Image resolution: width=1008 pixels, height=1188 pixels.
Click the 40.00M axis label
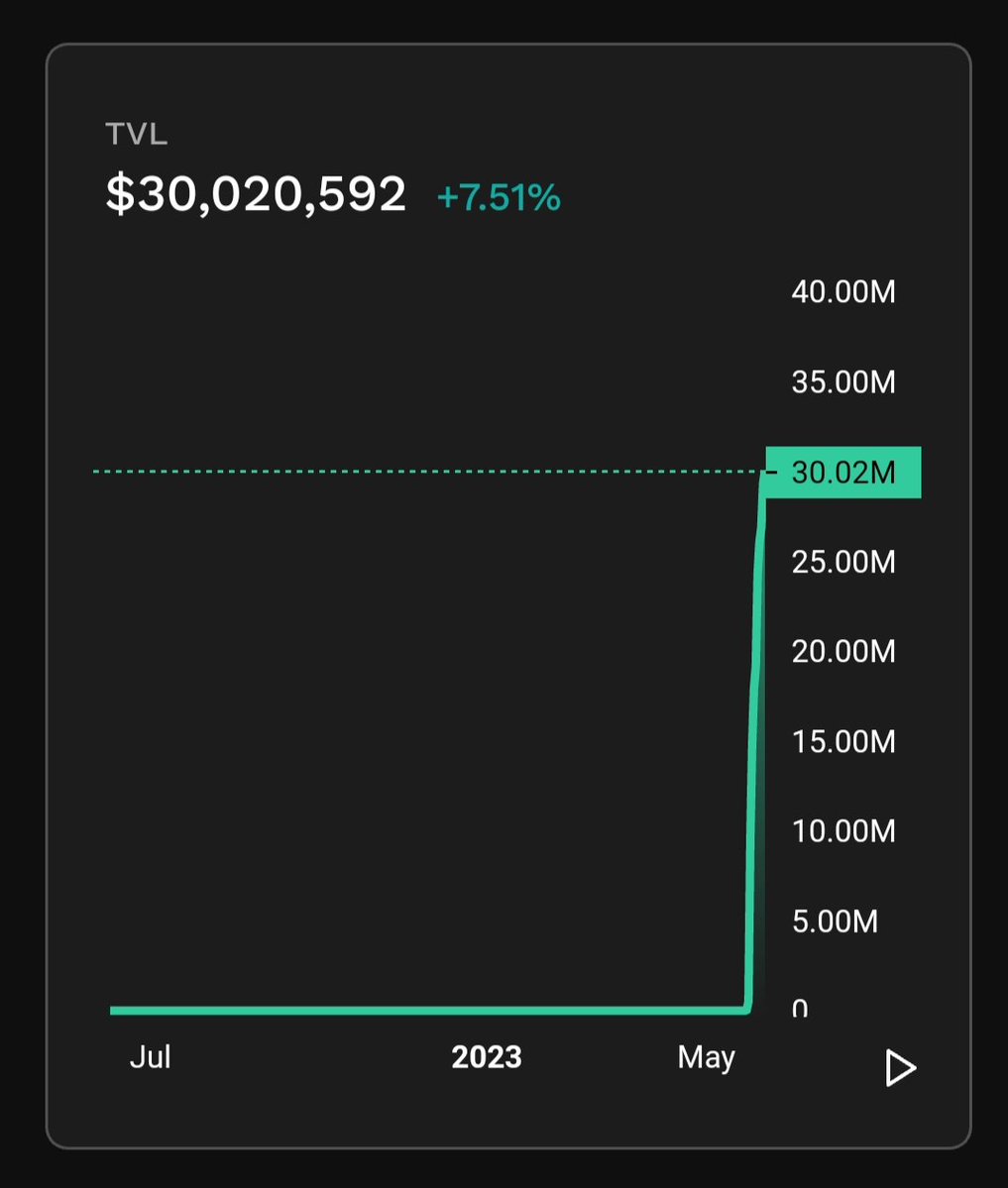[x=843, y=291]
